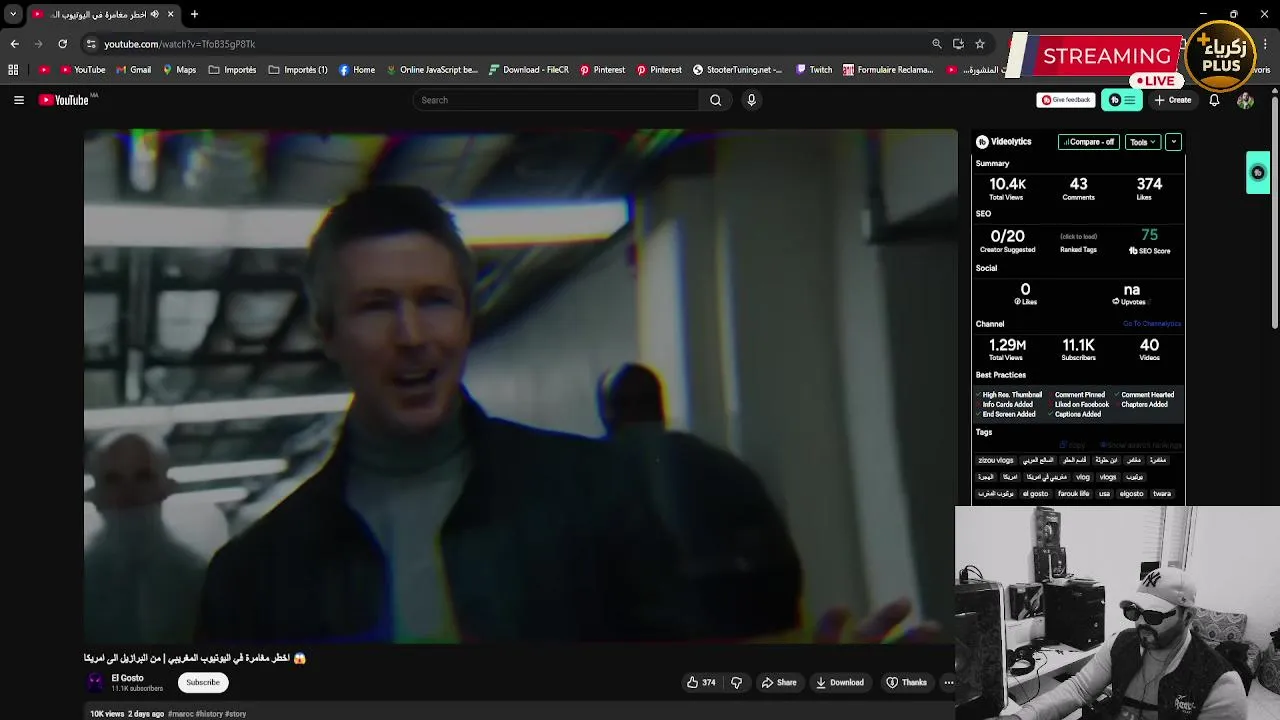Send Thanks to the creator
1280x720 pixels.
[x=906, y=682]
